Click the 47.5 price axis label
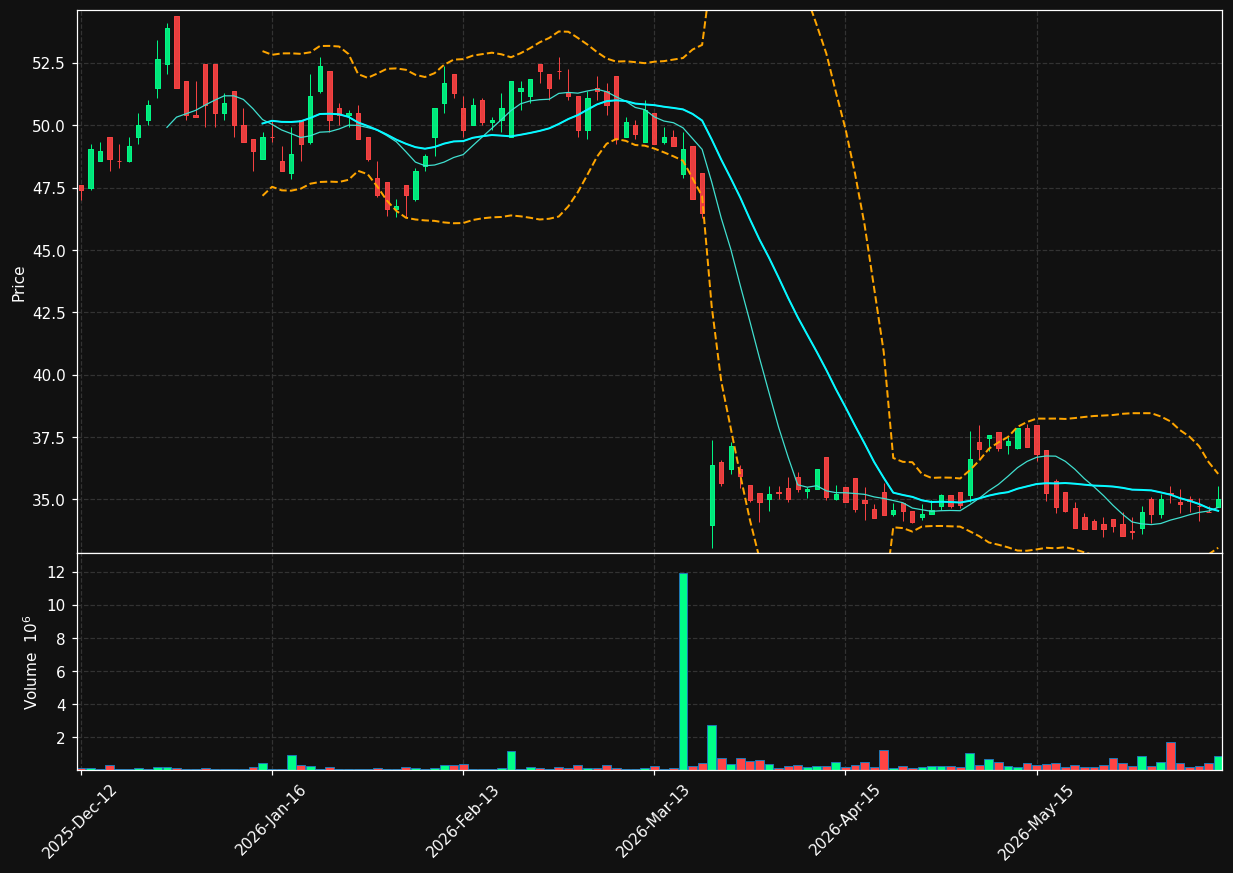The image size is (1233, 873). 48,188
